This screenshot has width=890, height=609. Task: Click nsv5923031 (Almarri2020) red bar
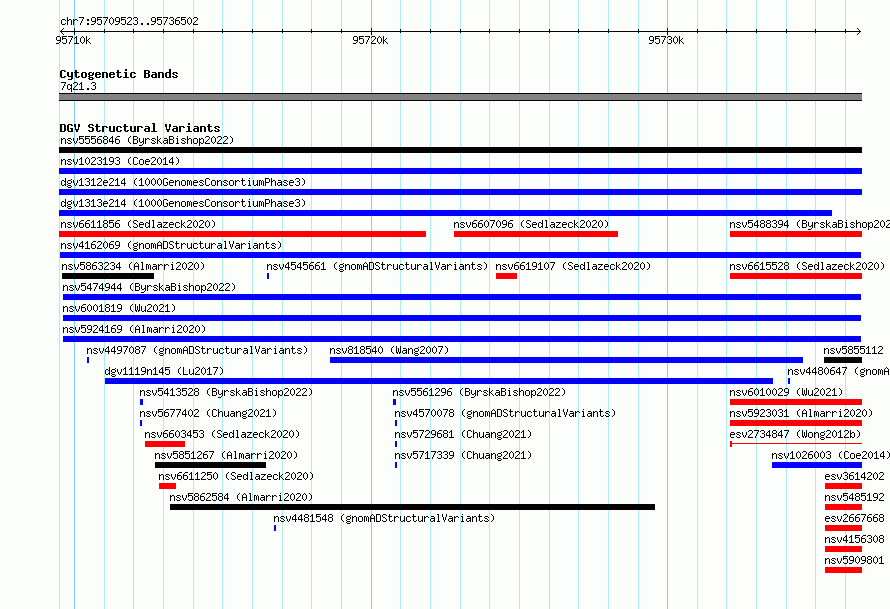[x=796, y=423]
